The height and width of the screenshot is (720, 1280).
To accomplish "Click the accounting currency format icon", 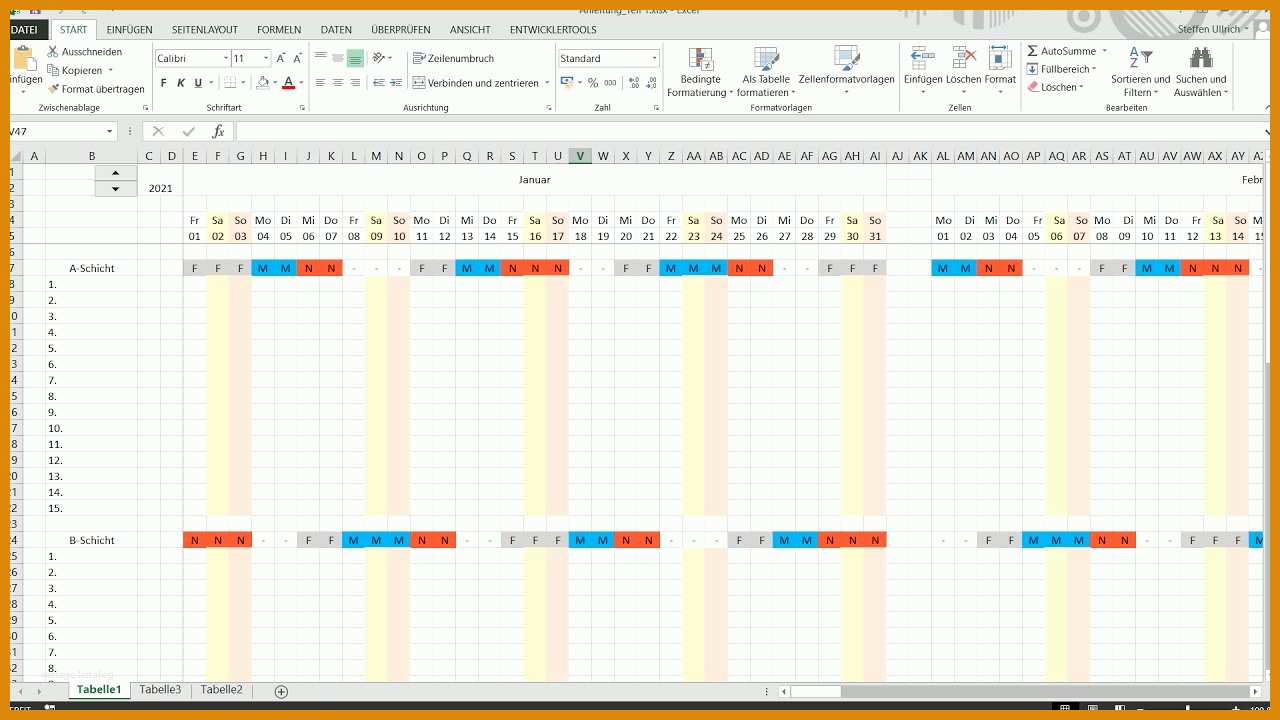I will (567, 83).
